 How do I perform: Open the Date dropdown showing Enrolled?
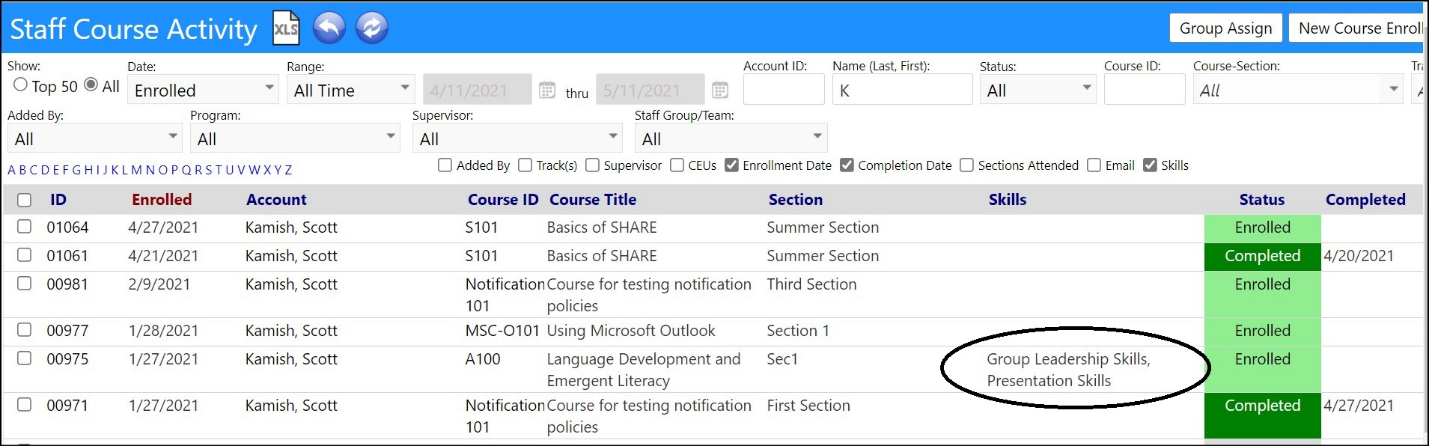203,90
